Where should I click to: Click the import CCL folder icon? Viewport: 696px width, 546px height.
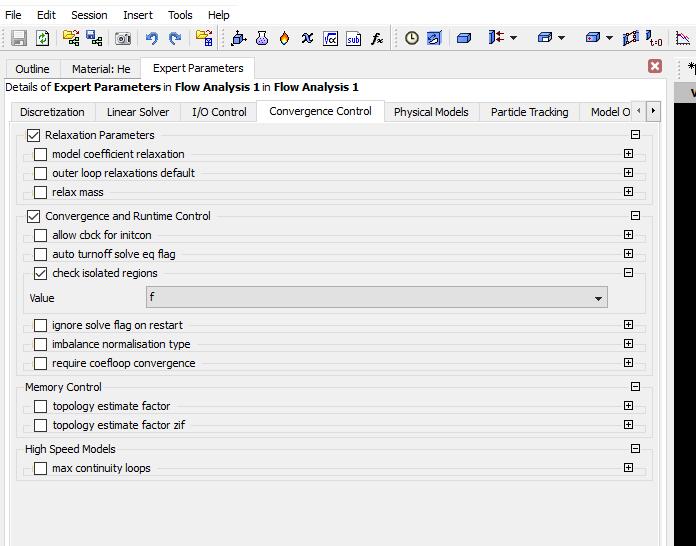coord(204,38)
